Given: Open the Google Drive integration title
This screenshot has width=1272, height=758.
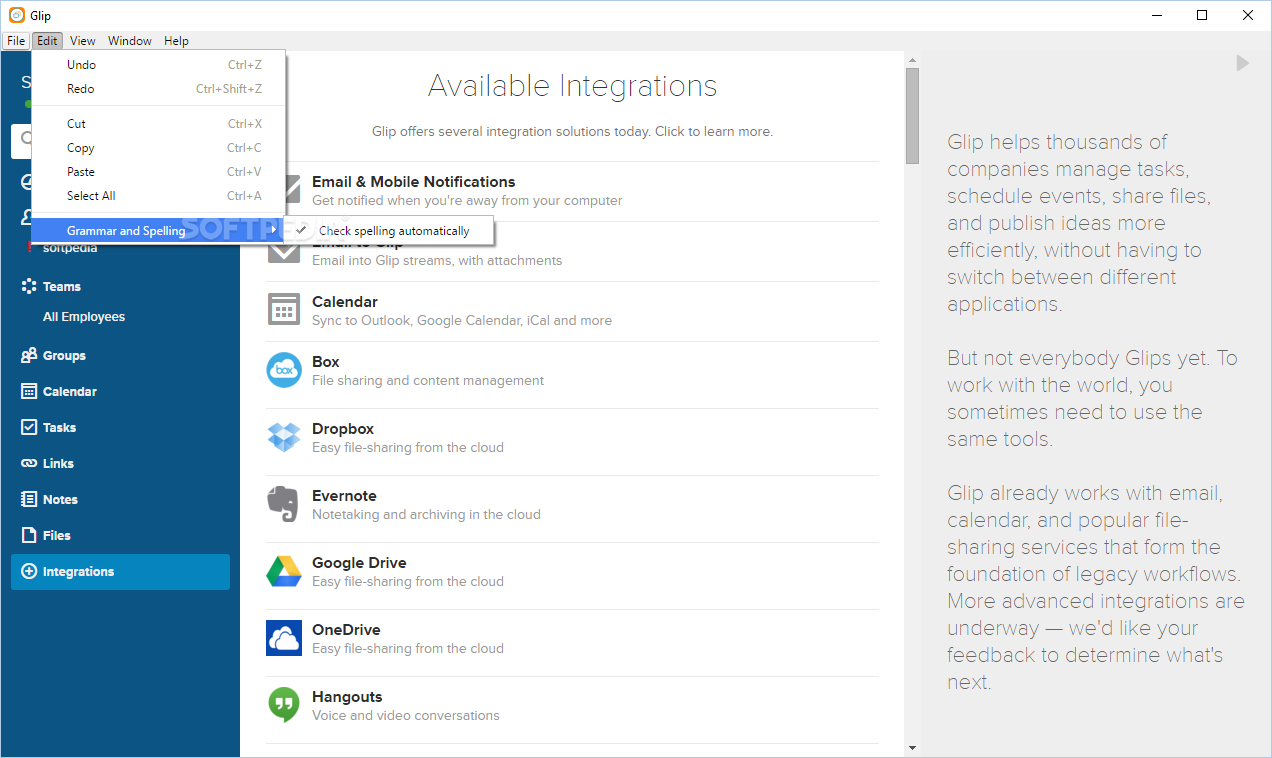Looking at the screenshot, I should click(359, 563).
